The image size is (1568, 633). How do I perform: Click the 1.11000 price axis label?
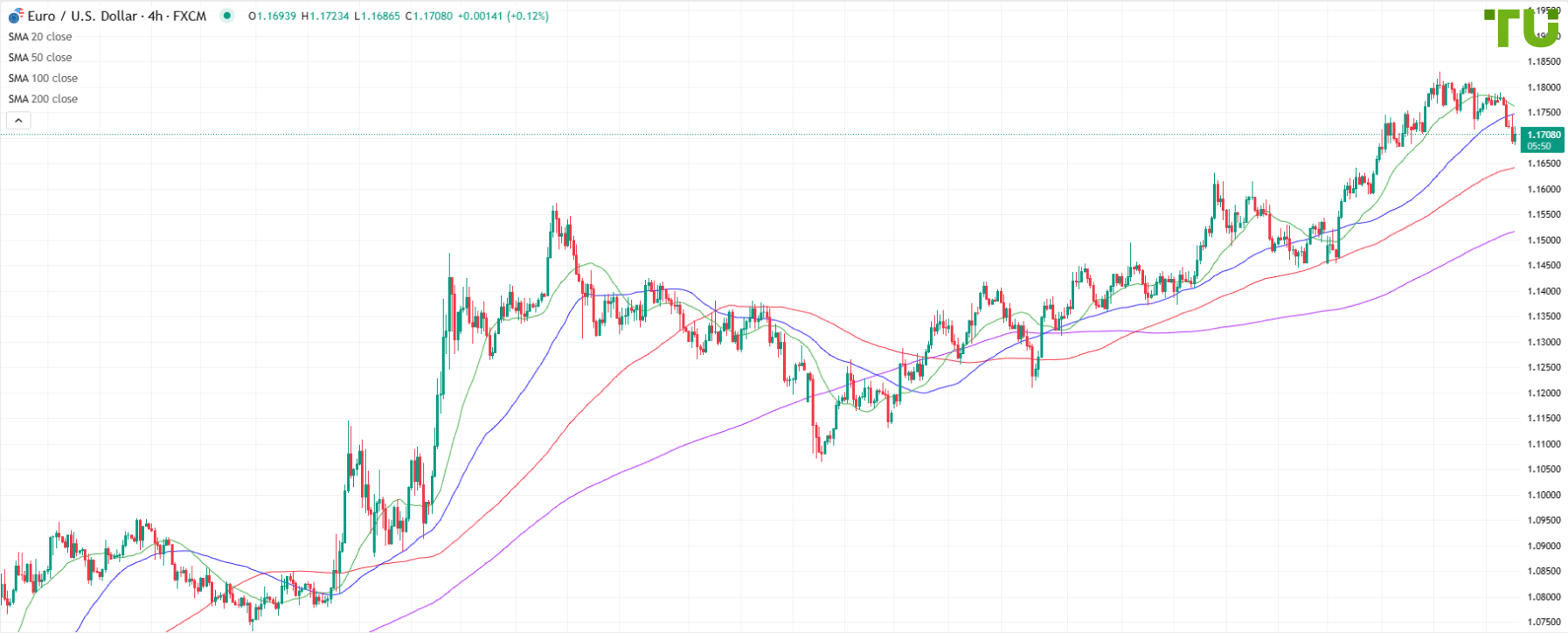pos(1544,444)
